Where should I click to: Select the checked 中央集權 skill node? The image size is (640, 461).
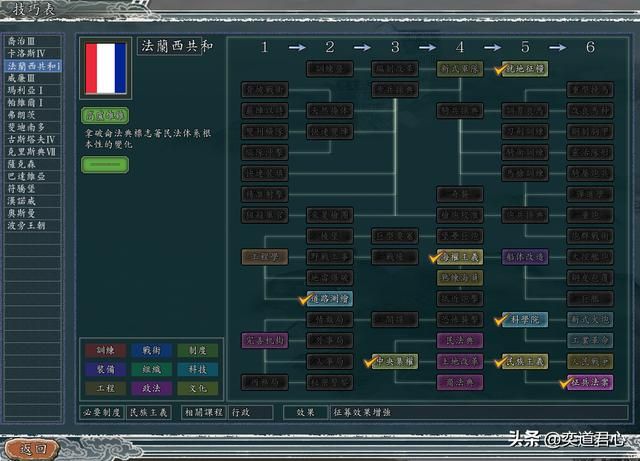click(x=395, y=361)
